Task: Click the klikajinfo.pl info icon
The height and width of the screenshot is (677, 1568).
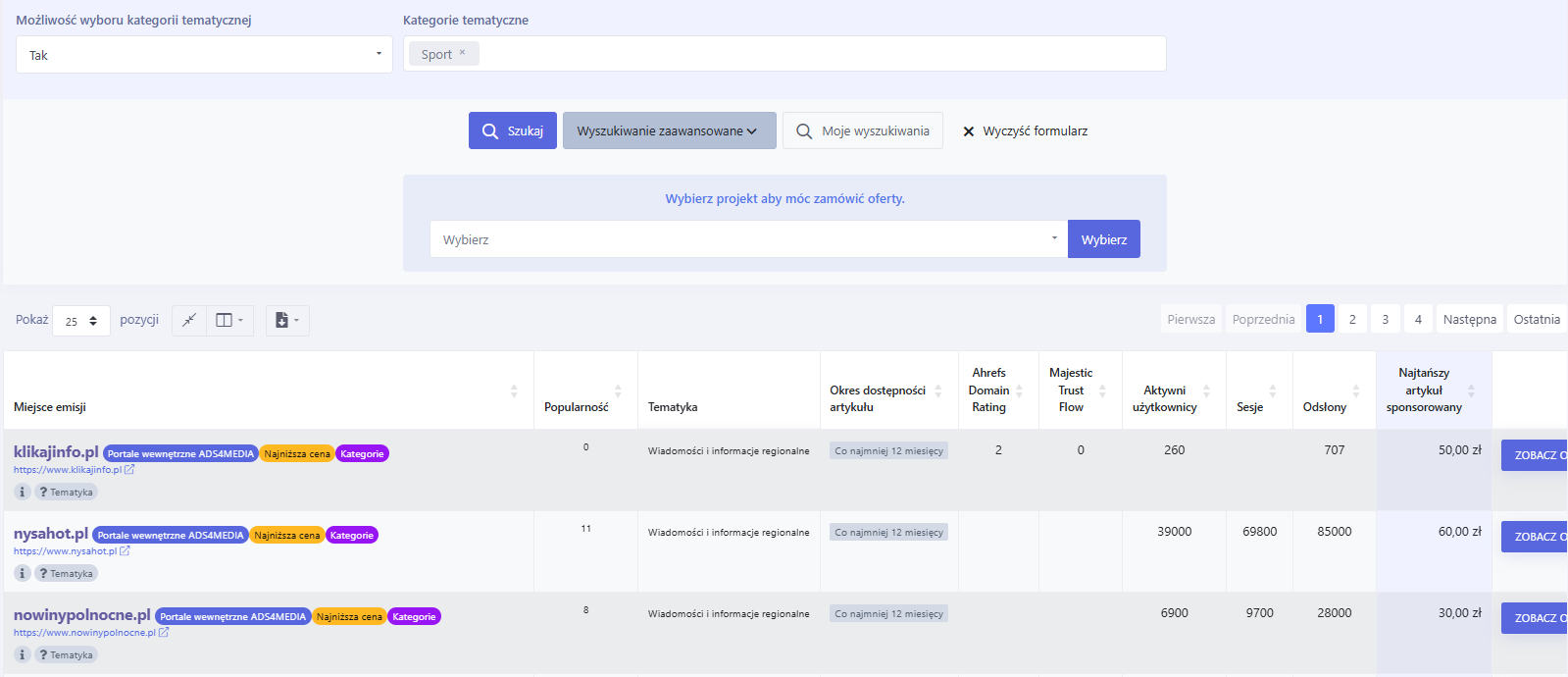Action: pos(23,492)
